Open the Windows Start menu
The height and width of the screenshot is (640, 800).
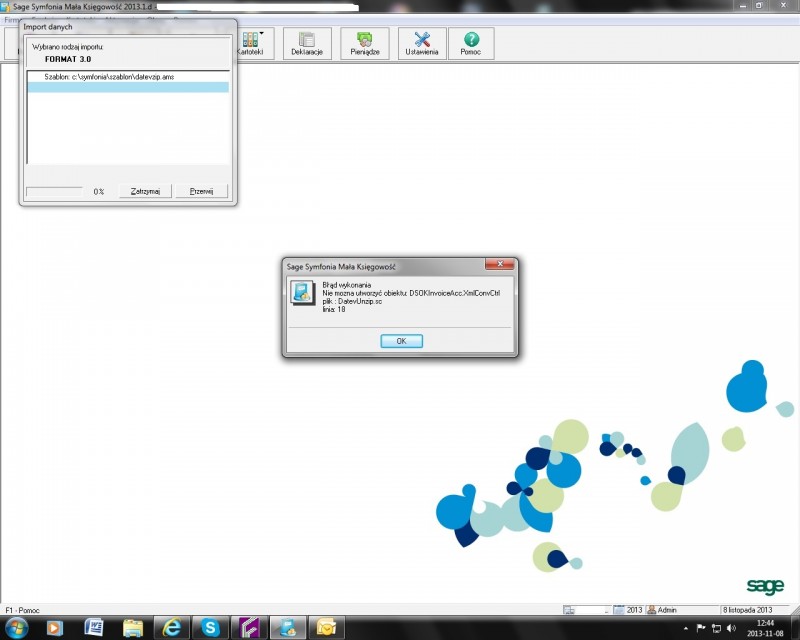click(15, 628)
